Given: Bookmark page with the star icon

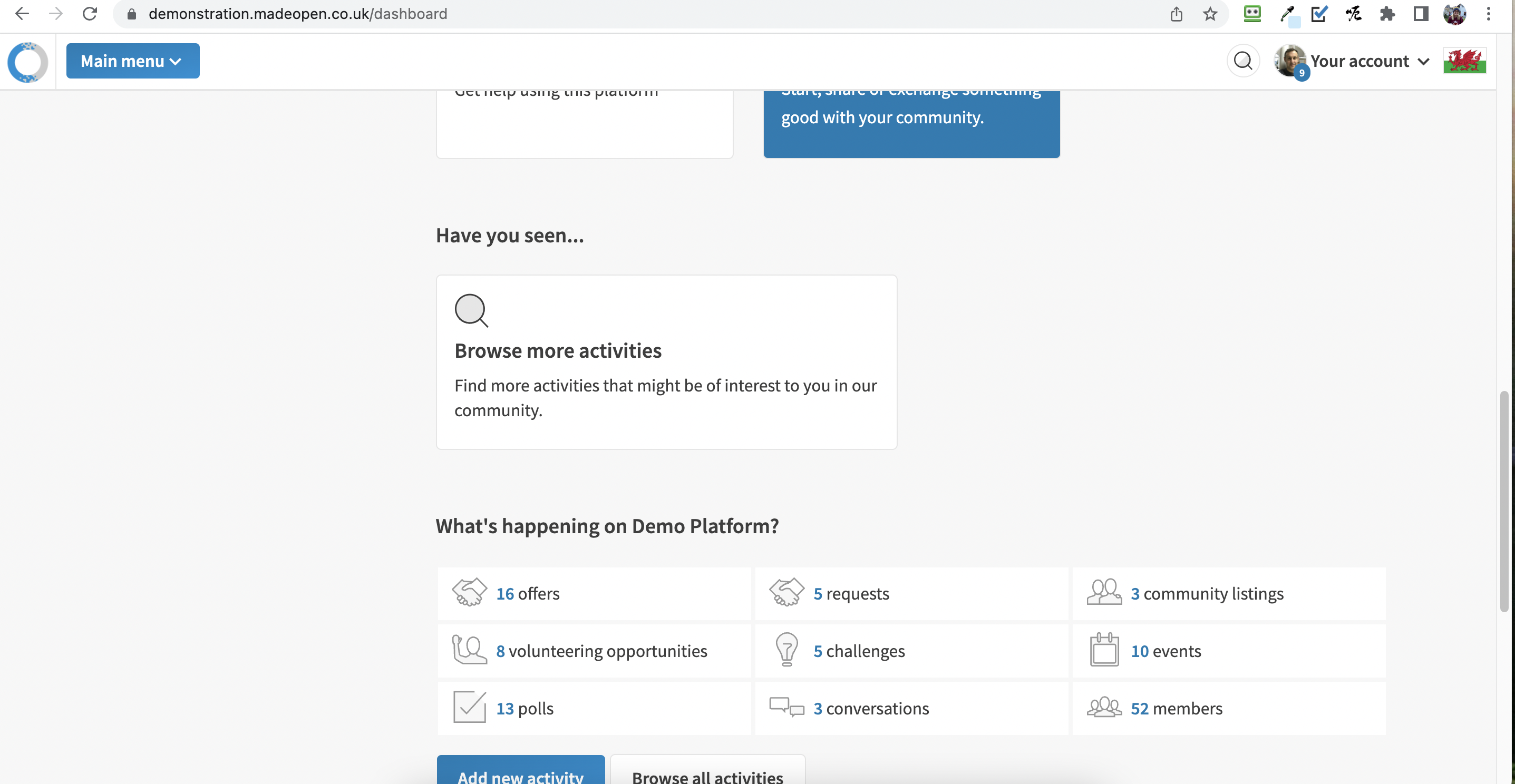Looking at the screenshot, I should [x=1210, y=14].
